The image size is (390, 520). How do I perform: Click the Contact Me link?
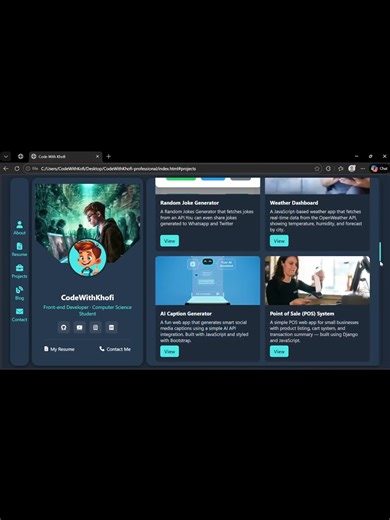tap(115, 349)
